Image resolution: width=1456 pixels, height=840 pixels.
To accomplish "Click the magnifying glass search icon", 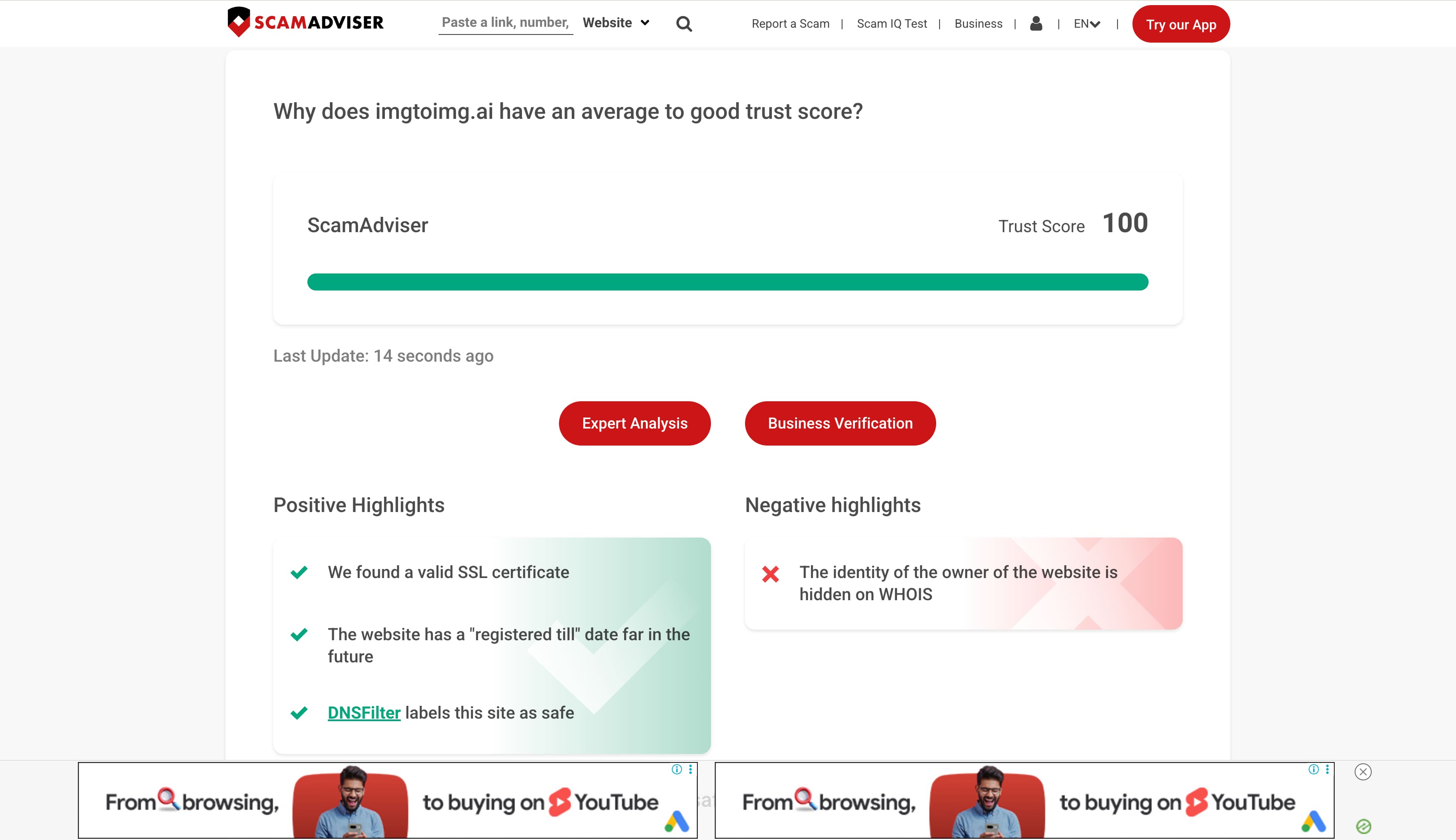I will 684,24.
